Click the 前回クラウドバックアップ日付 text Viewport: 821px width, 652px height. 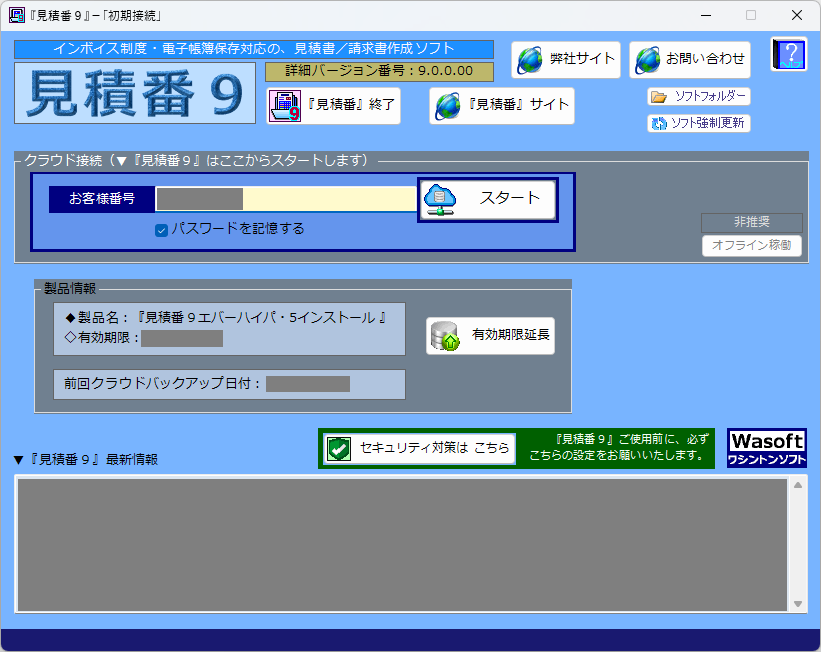coord(162,384)
